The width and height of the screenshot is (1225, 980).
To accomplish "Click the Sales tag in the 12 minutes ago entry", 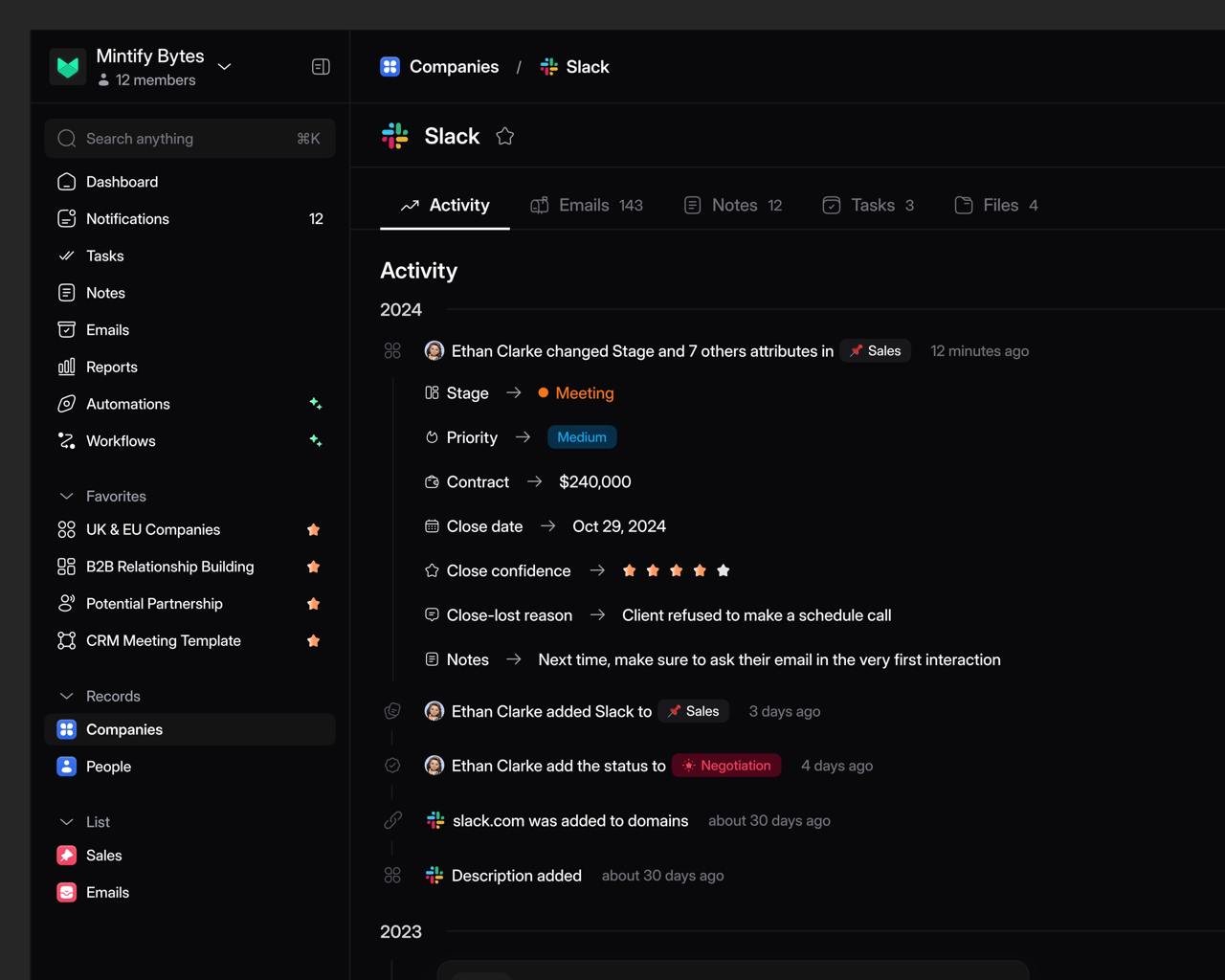I will tap(876, 351).
